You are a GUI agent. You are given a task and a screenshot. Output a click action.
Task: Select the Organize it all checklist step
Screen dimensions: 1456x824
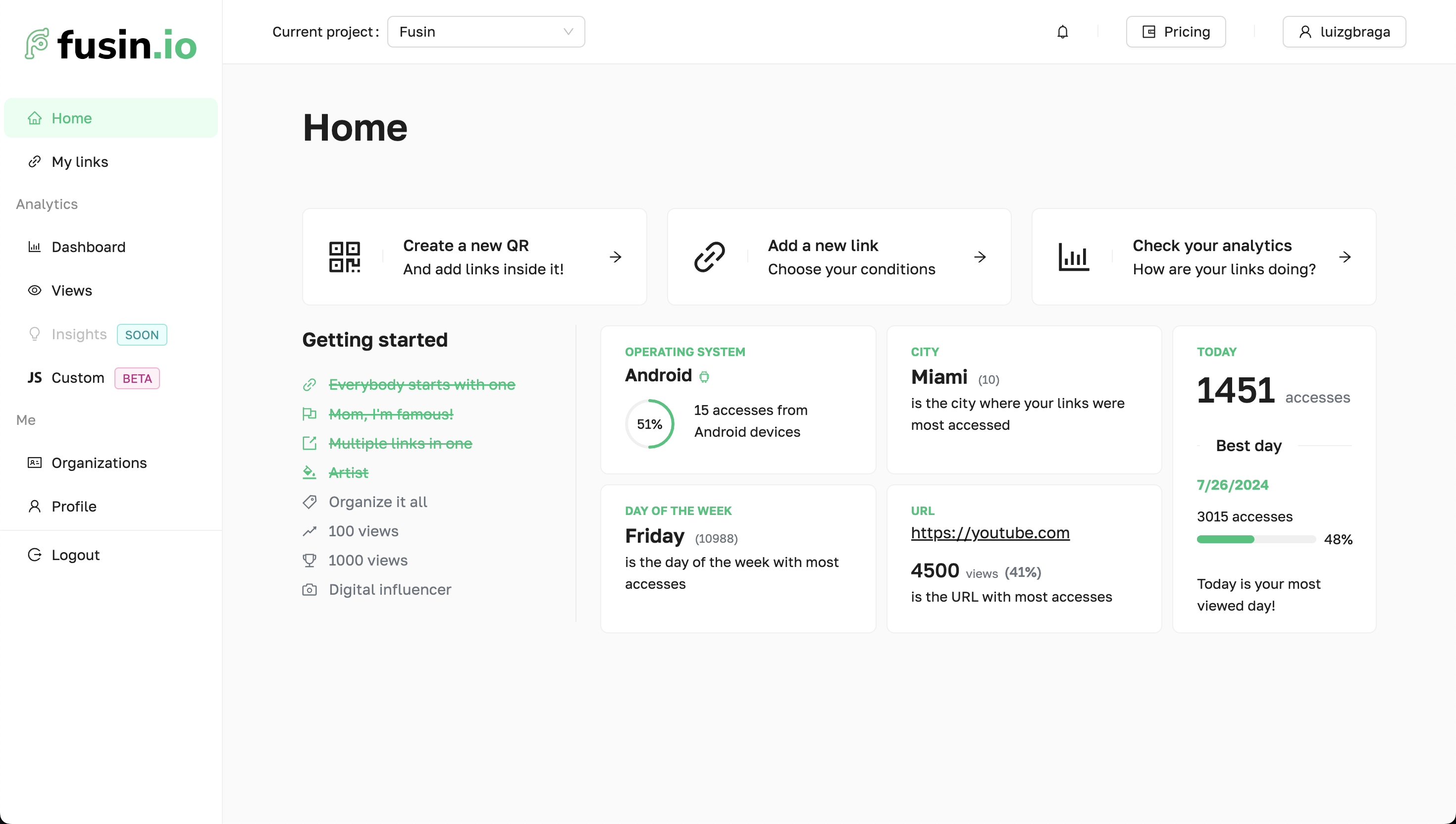tap(377, 502)
